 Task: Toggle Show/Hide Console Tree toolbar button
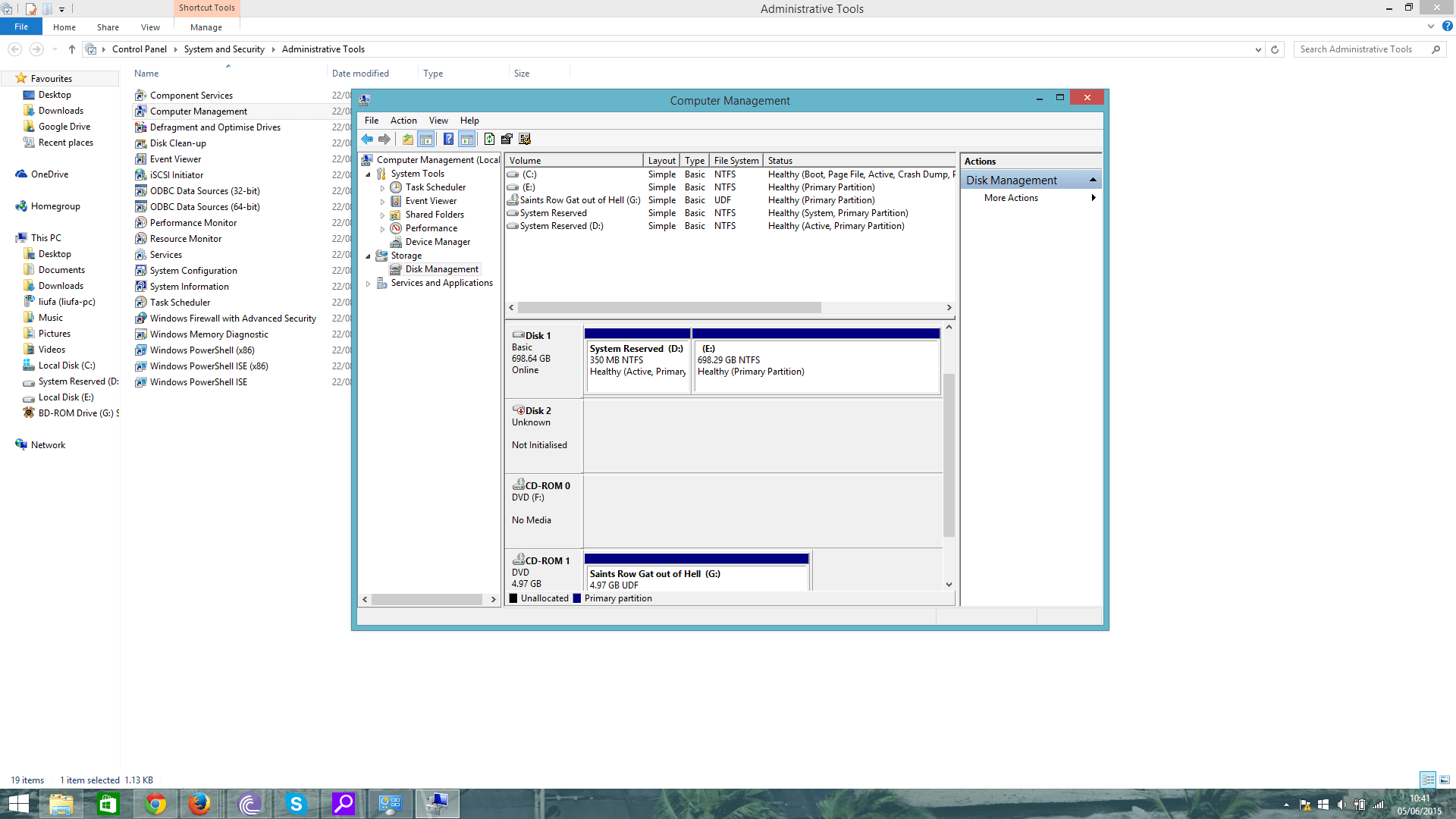pos(426,139)
